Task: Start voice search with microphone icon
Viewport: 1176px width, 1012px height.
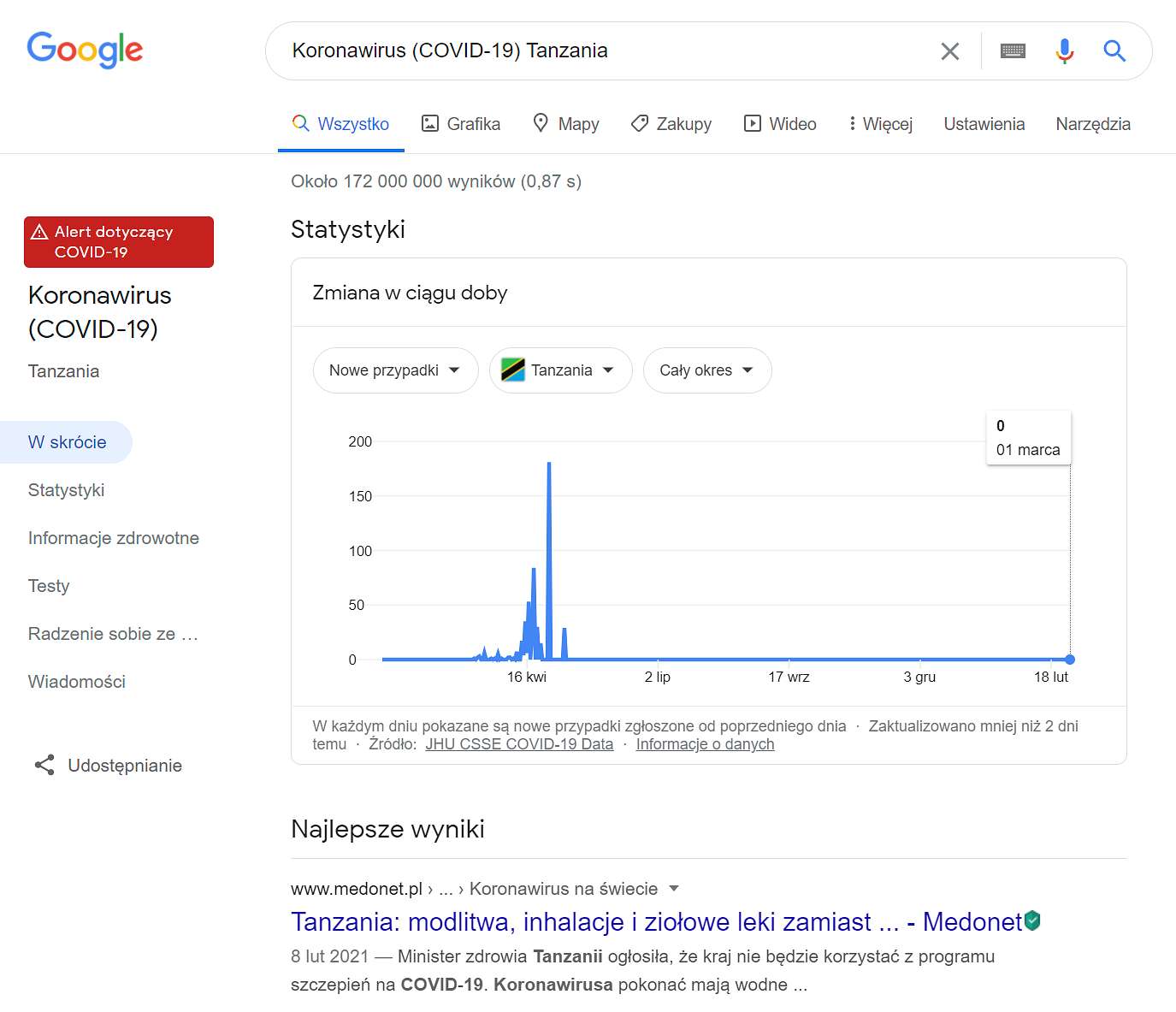Action: coord(1064,51)
